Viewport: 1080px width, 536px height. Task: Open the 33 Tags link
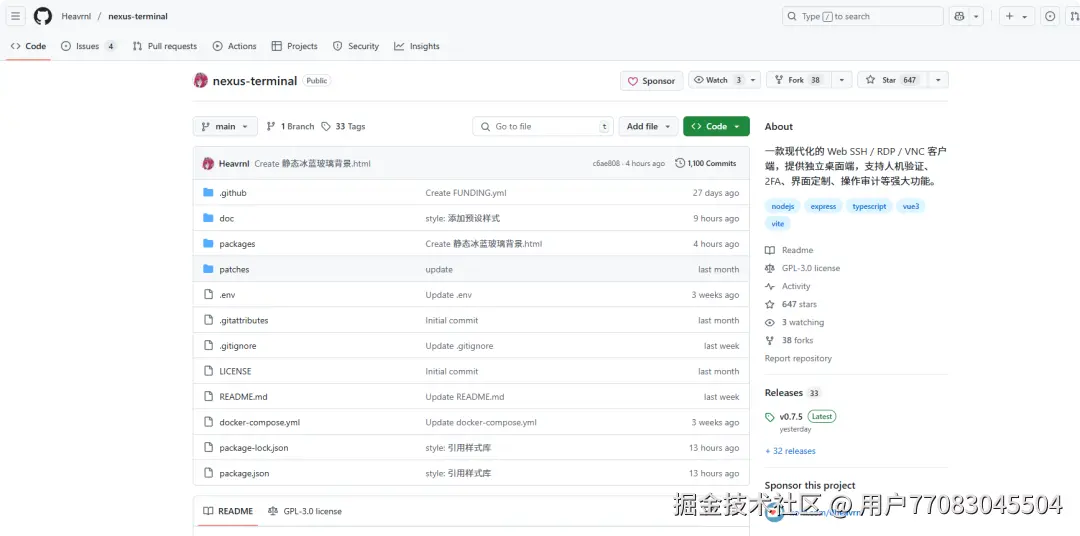[343, 126]
